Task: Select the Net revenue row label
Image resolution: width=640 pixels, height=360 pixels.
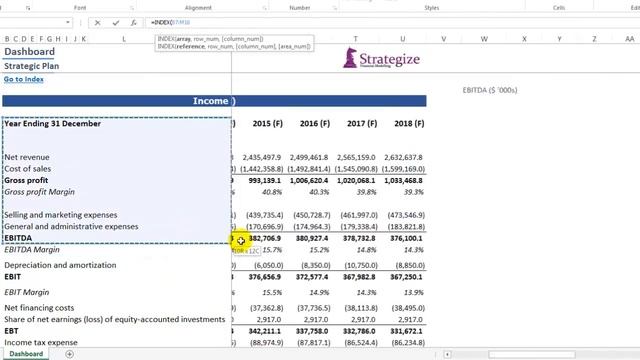Action: 27,157
